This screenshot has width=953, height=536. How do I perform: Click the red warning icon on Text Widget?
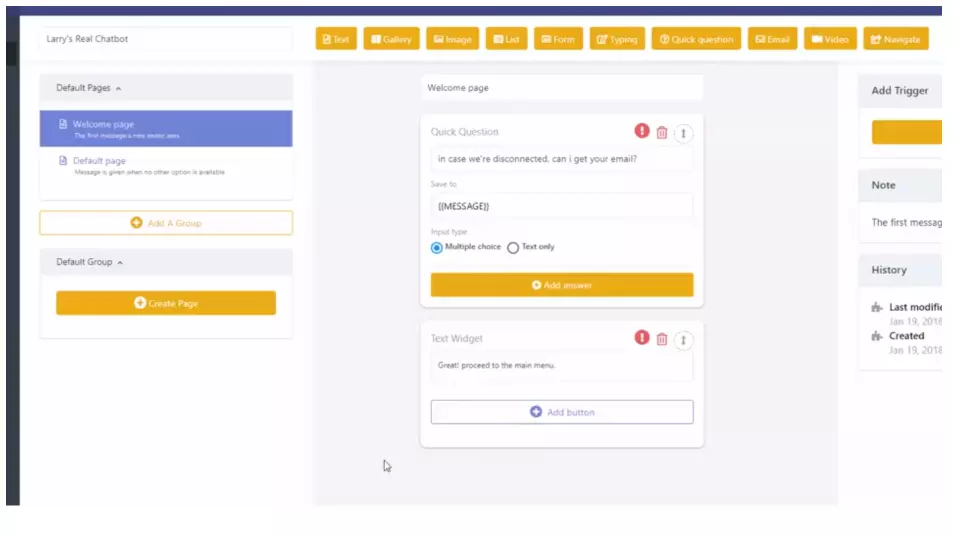tap(642, 338)
